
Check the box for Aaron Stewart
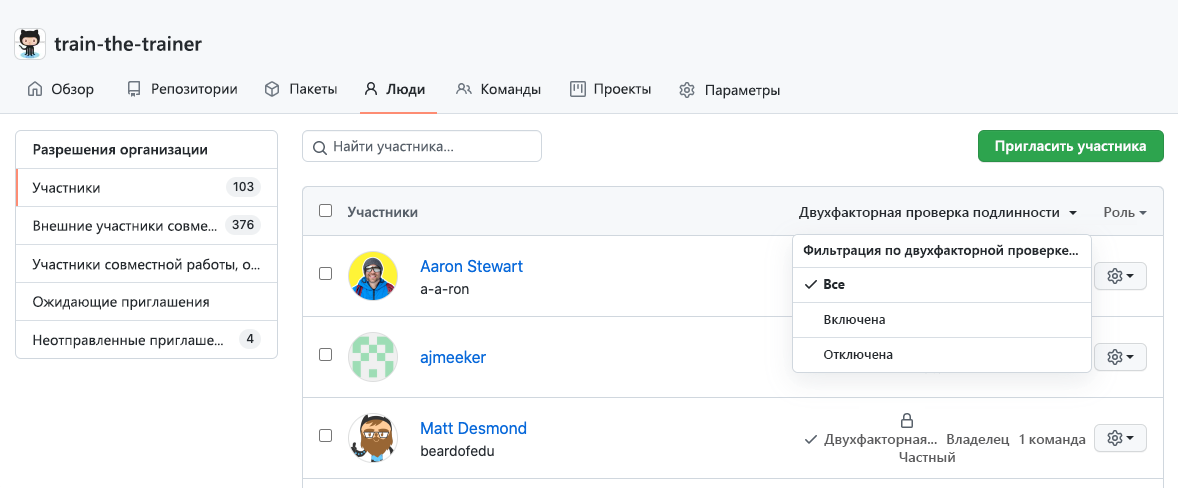click(x=325, y=274)
